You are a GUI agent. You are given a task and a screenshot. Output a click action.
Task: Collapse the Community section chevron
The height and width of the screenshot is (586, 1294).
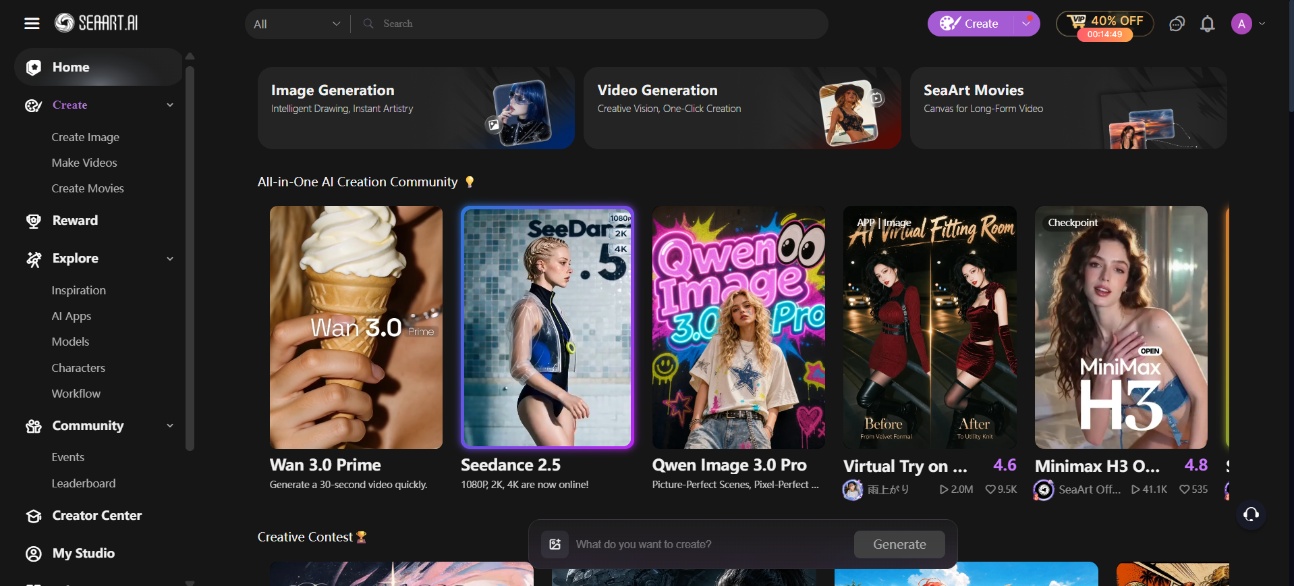point(170,426)
